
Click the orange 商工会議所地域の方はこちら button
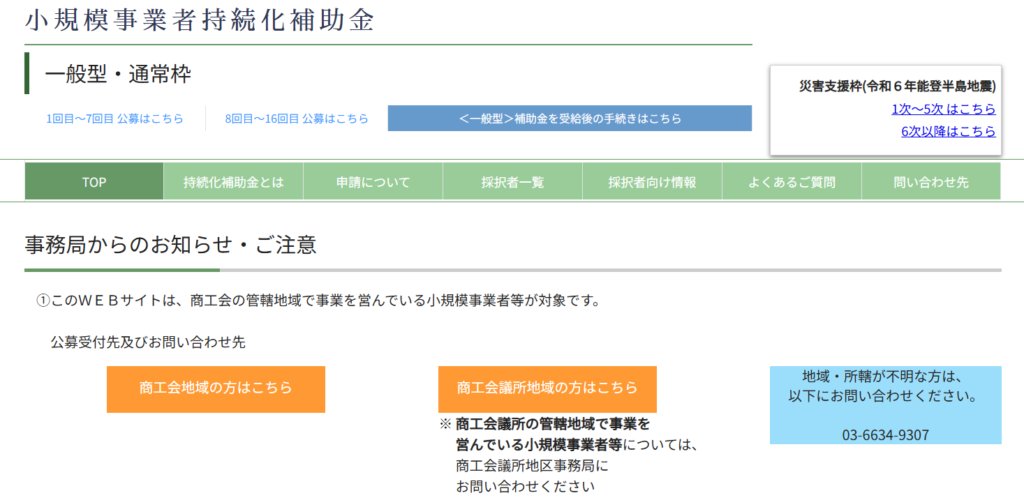(547, 388)
